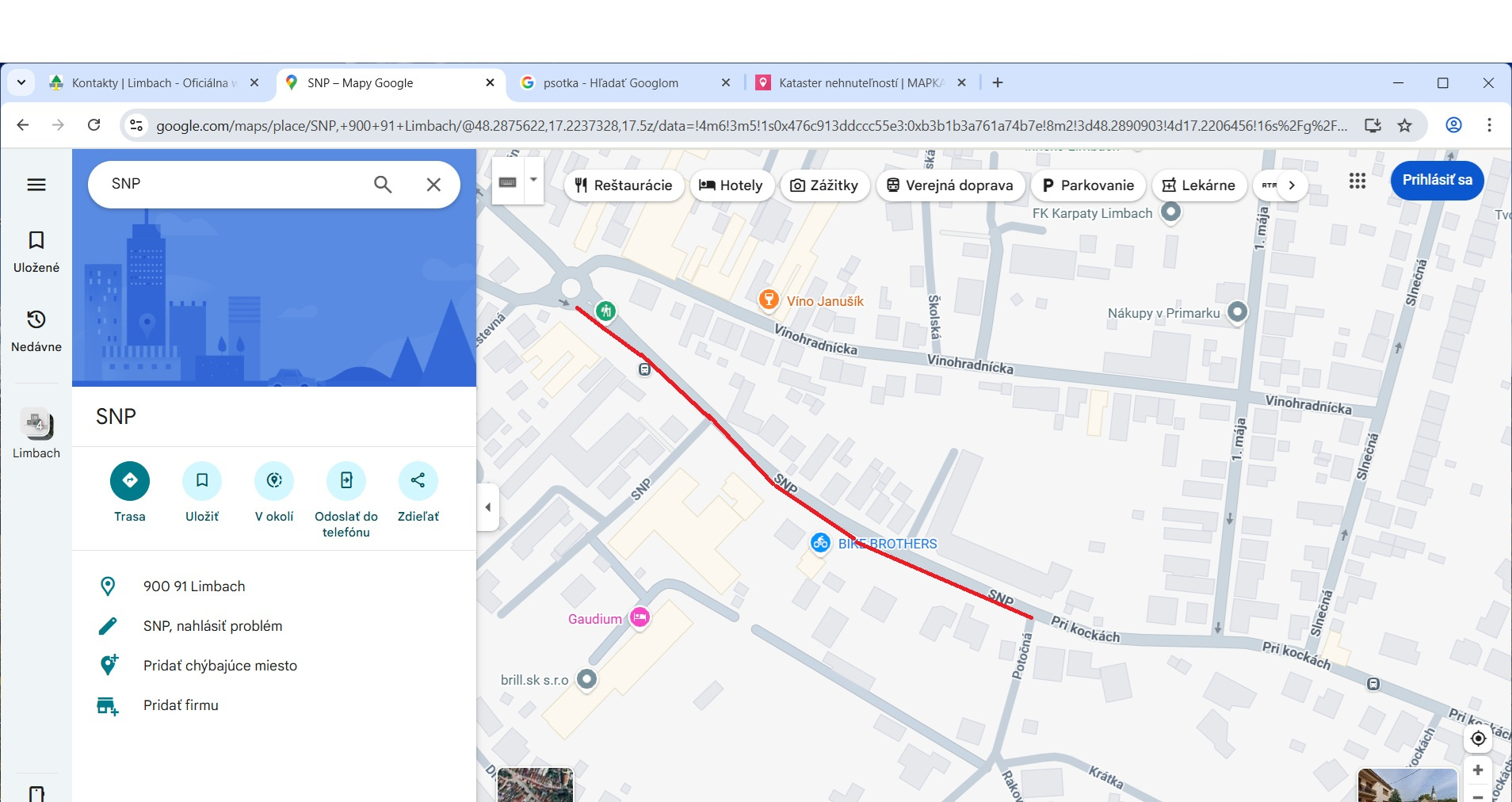Open the Google apps grid

pyautogui.click(x=1357, y=181)
